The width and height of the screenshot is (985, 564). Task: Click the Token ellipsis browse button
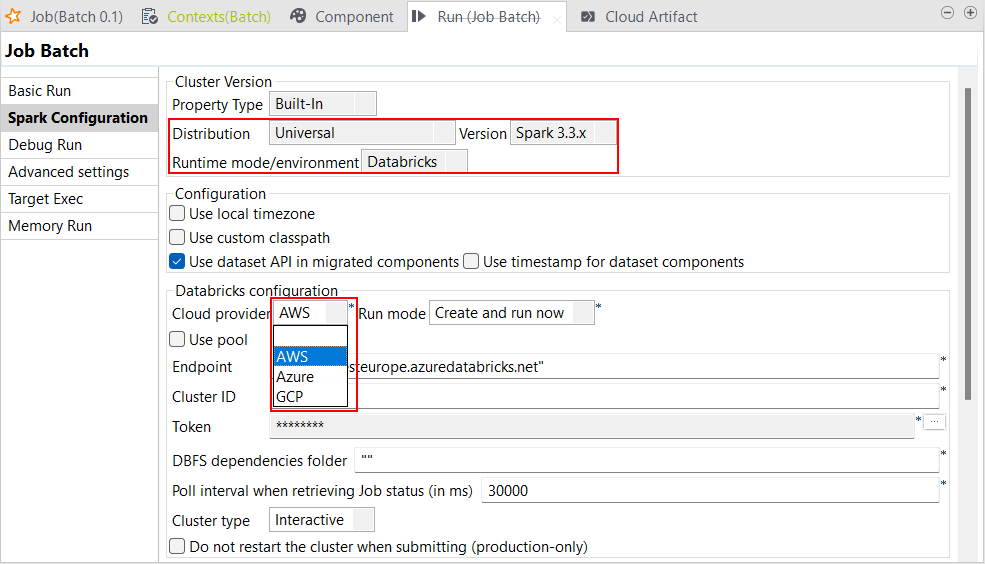[935, 422]
